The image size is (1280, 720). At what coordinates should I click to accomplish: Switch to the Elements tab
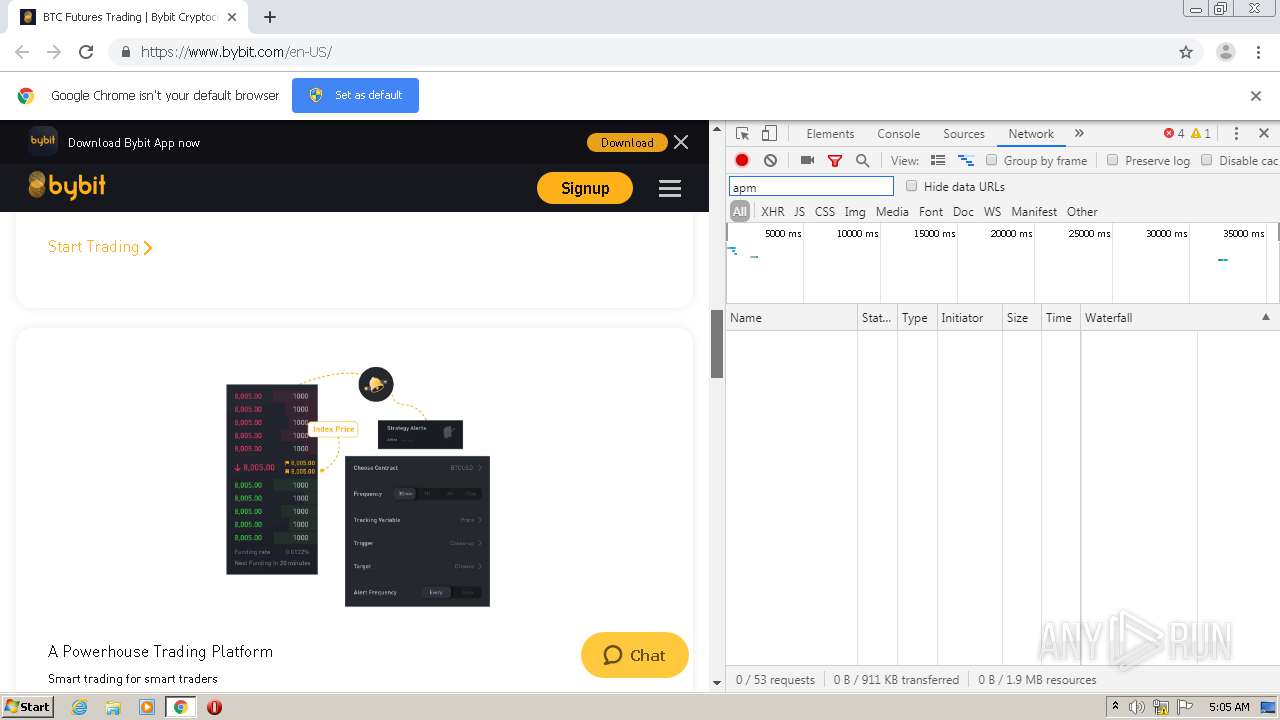(x=830, y=133)
